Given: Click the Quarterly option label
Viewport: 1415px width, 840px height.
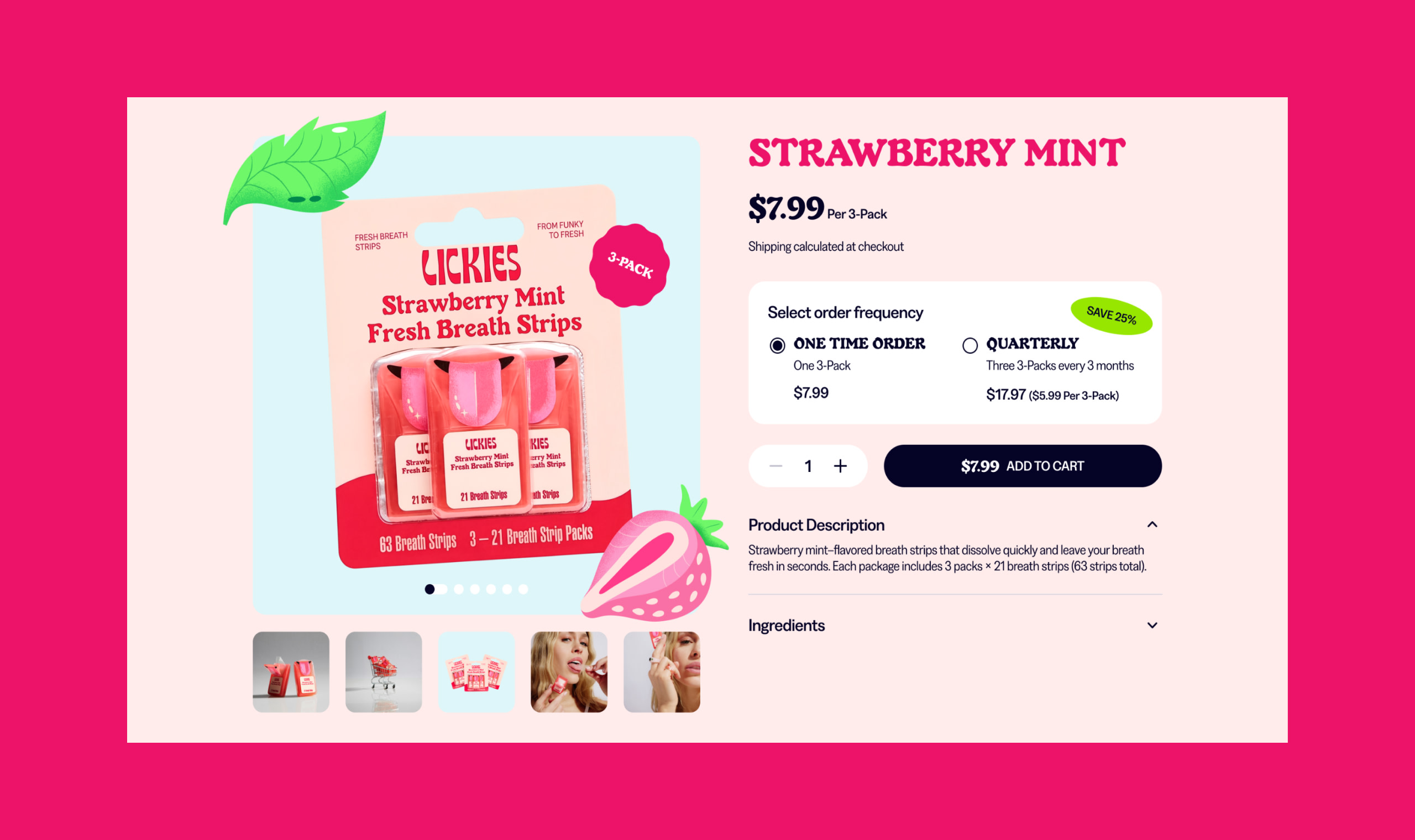Looking at the screenshot, I should click(x=1033, y=344).
